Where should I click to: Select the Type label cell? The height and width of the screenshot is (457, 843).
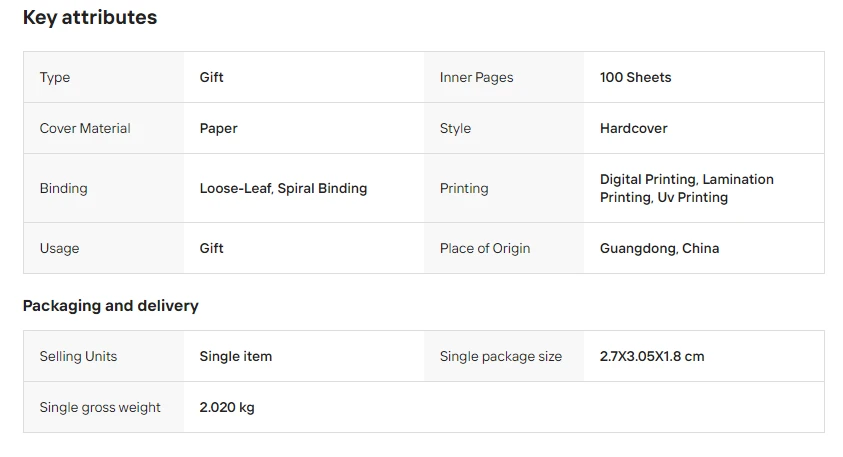103,77
